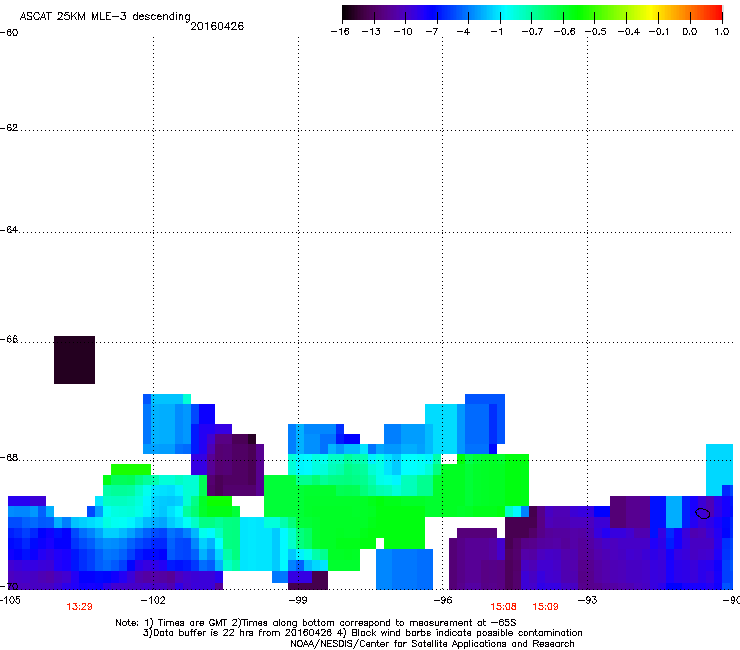Click the -93 longitude axis label
This screenshot has width=740, height=650.
587,600
